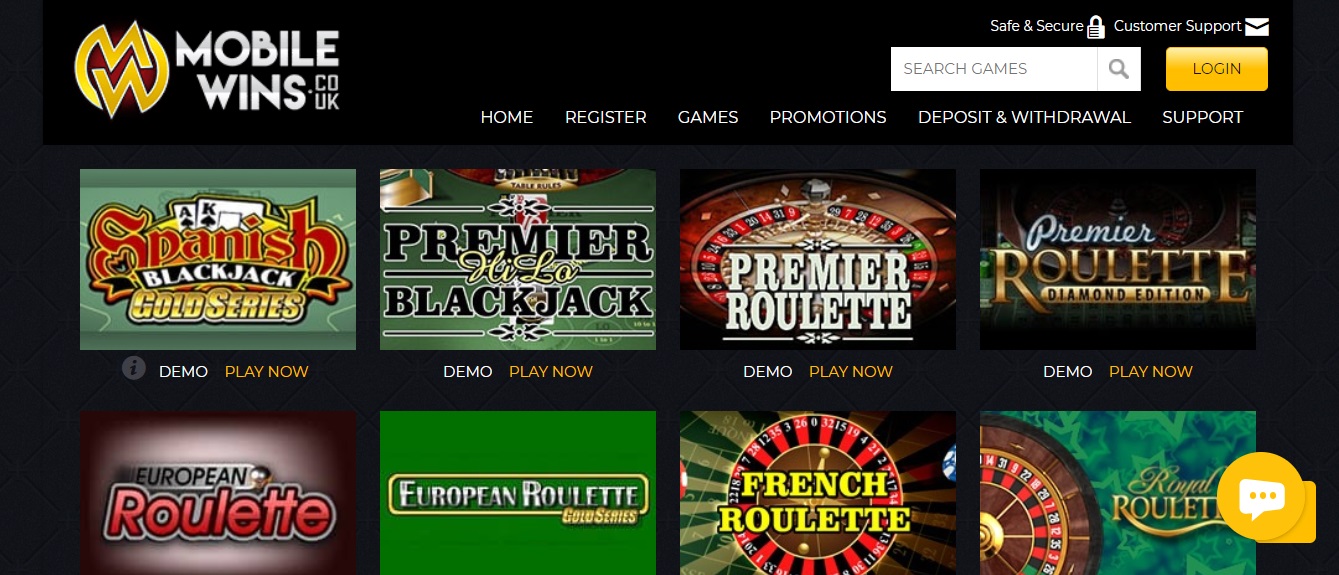Select PROMOTIONS in the navigation bar

pyautogui.click(x=828, y=117)
